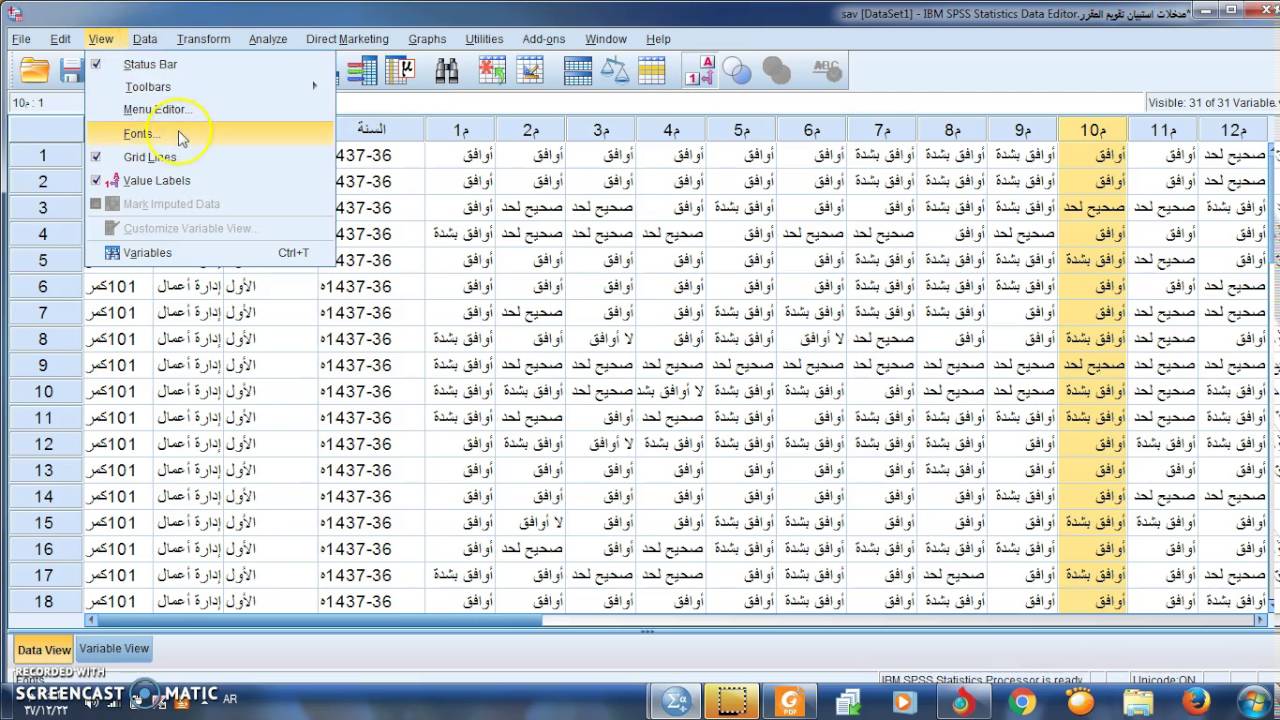
Task: Click the "IBM SPSS Statistics Processor is ready" status
Action: (982, 680)
